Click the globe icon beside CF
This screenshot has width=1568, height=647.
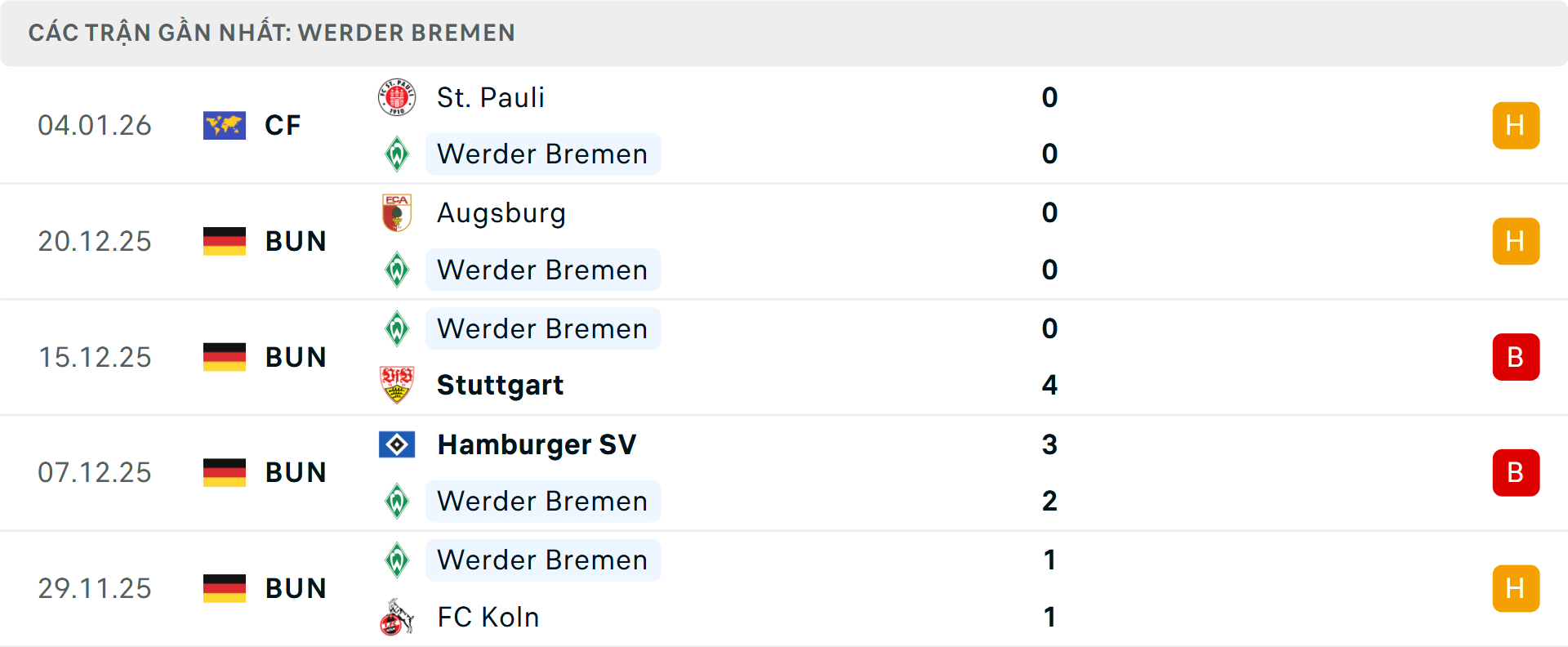click(x=224, y=125)
